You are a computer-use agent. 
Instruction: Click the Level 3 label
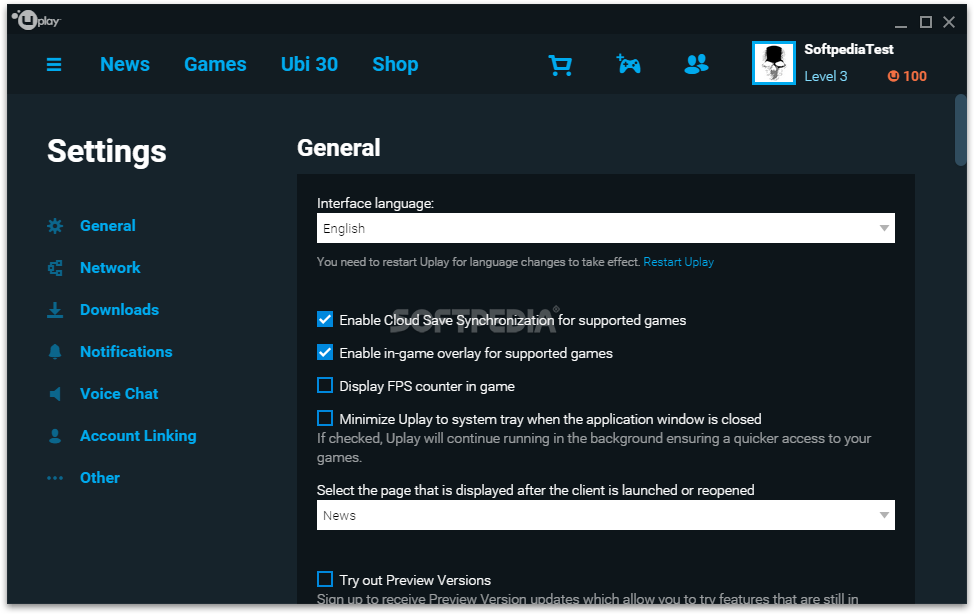click(x=826, y=76)
